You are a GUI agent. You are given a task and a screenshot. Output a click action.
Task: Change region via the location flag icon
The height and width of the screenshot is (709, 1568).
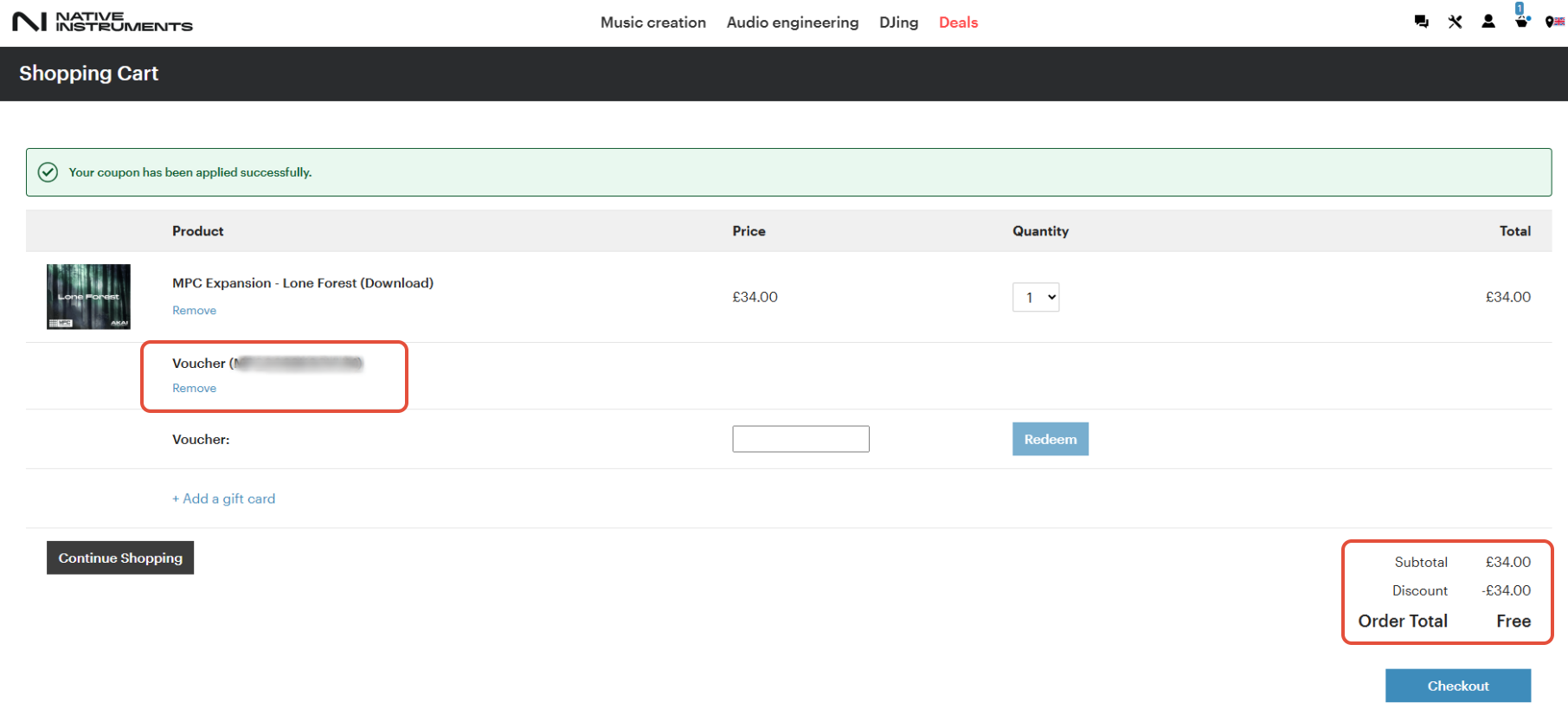[1554, 22]
